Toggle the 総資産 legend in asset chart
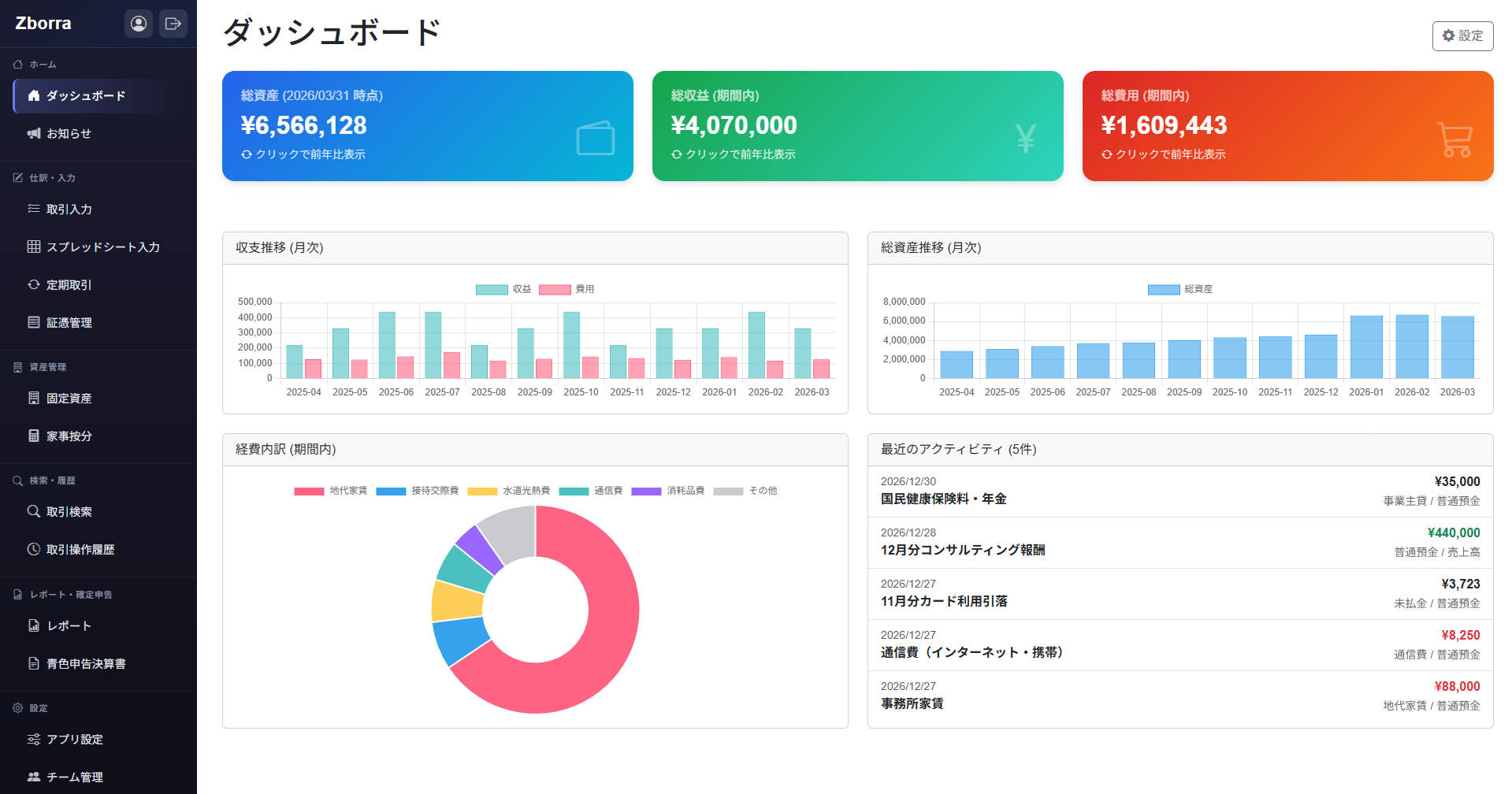Screen dimensions: 1512x794 1180,289
